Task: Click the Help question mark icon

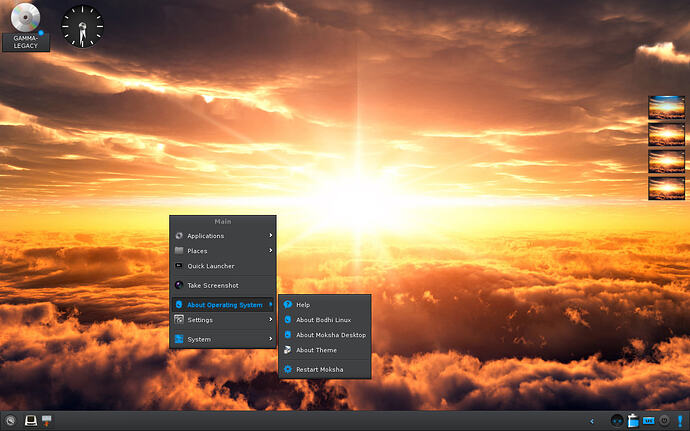Action: pos(288,304)
